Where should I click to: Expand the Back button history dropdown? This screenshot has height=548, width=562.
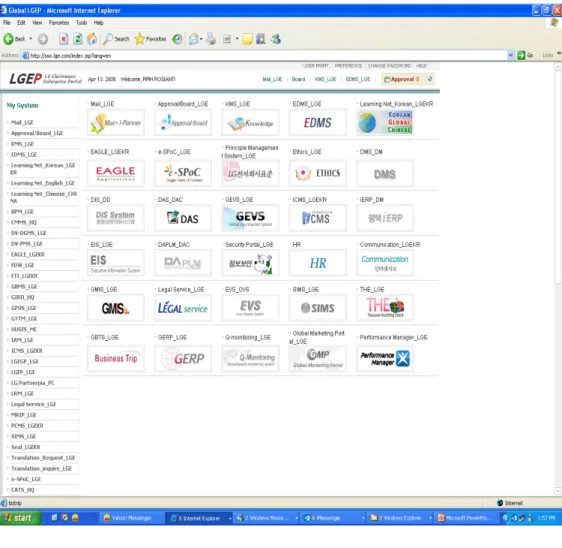pyautogui.click(x=31, y=39)
